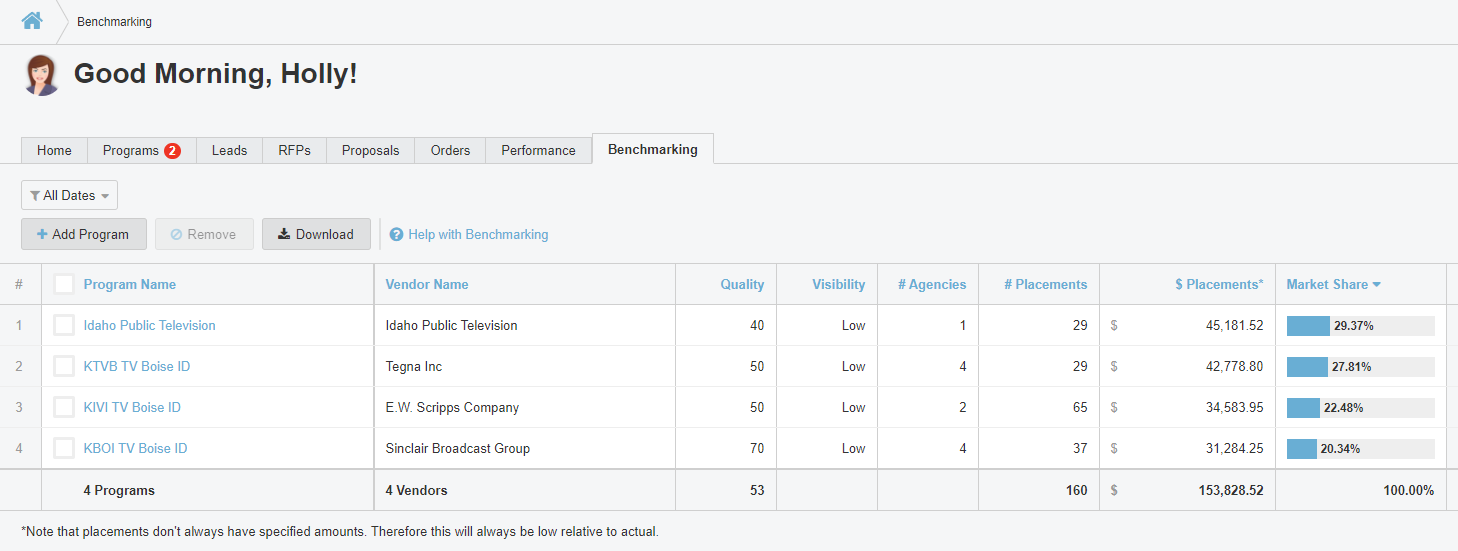Click Holly's profile avatar
The width and height of the screenshot is (1458, 551).
(42, 75)
